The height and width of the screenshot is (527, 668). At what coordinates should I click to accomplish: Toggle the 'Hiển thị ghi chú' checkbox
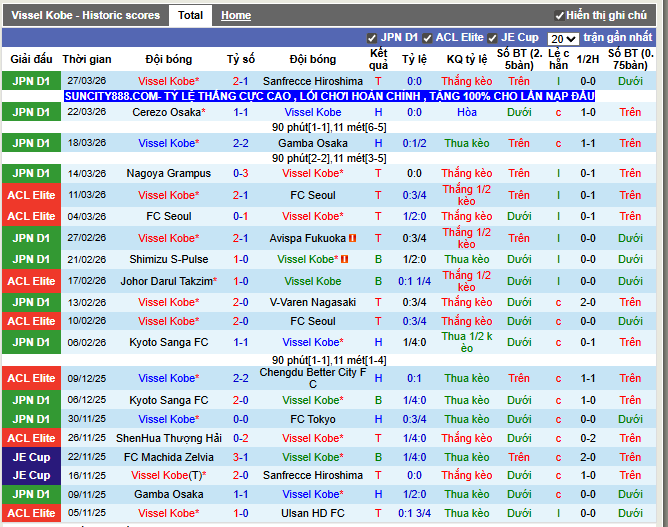(559, 16)
